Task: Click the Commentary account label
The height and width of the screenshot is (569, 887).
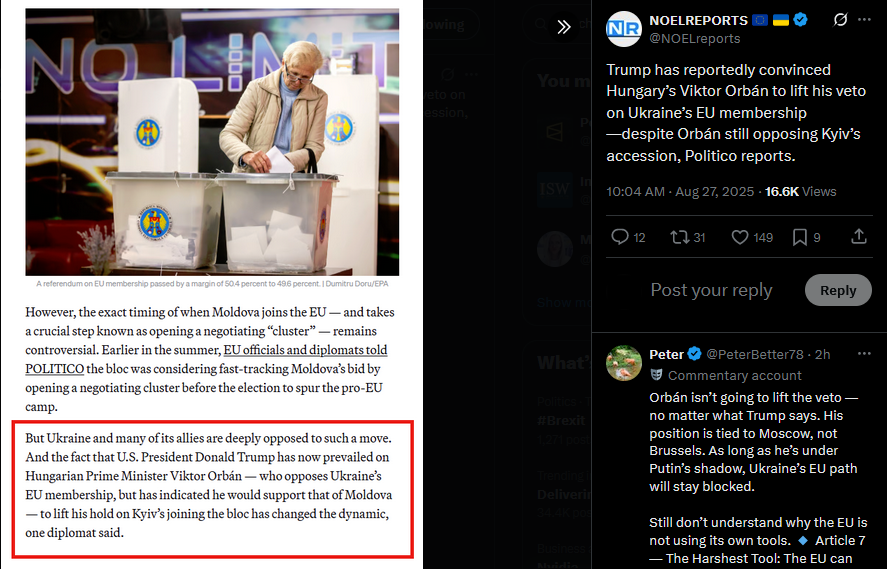Action: [734, 376]
